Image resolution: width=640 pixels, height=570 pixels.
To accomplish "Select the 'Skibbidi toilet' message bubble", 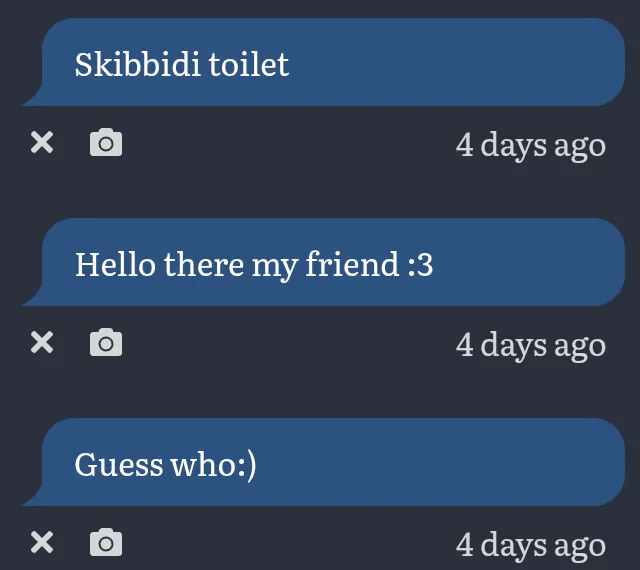I will click(x=323, y=62).
